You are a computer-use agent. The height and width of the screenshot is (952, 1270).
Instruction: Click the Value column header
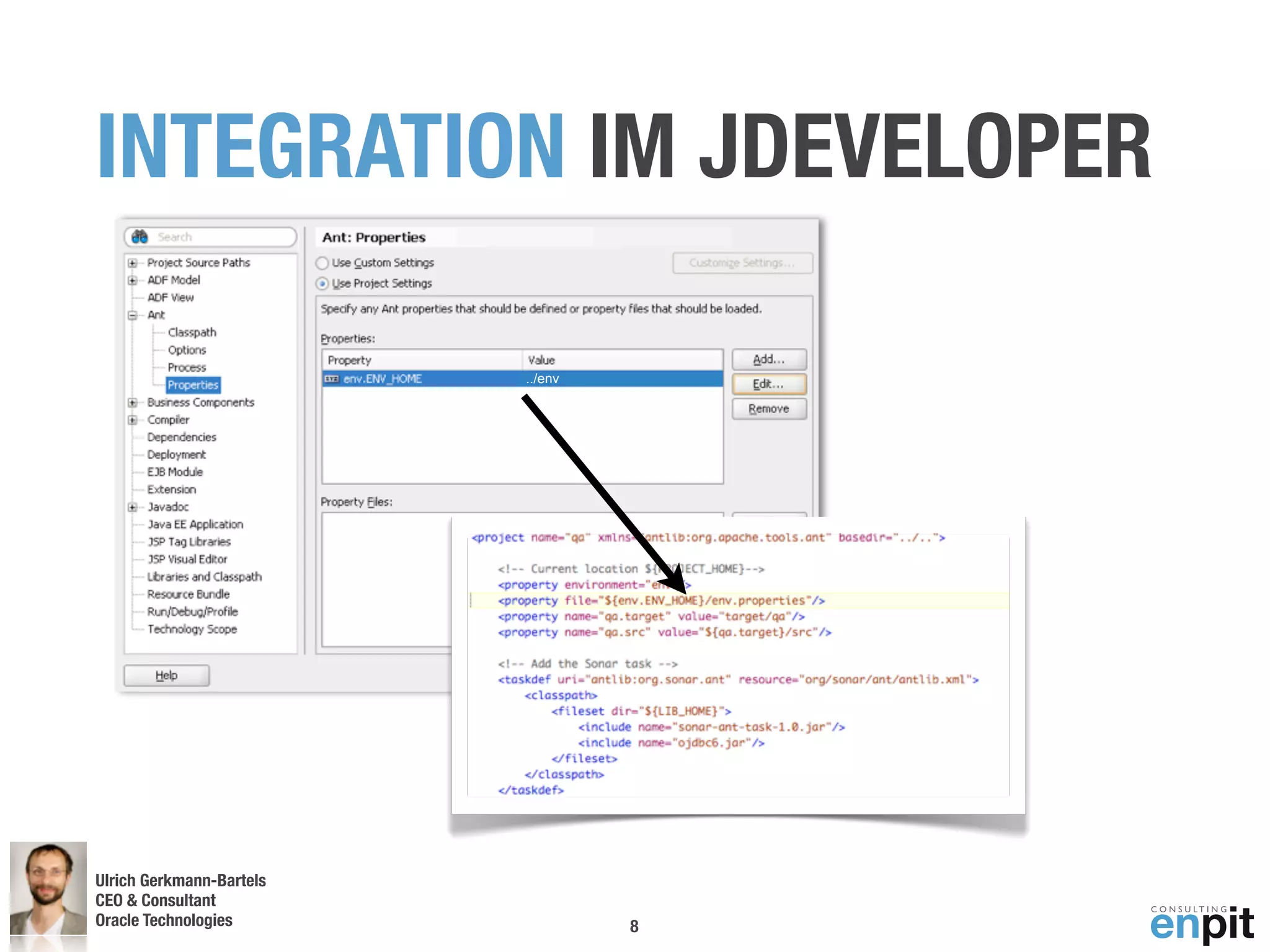click(623, 360)
